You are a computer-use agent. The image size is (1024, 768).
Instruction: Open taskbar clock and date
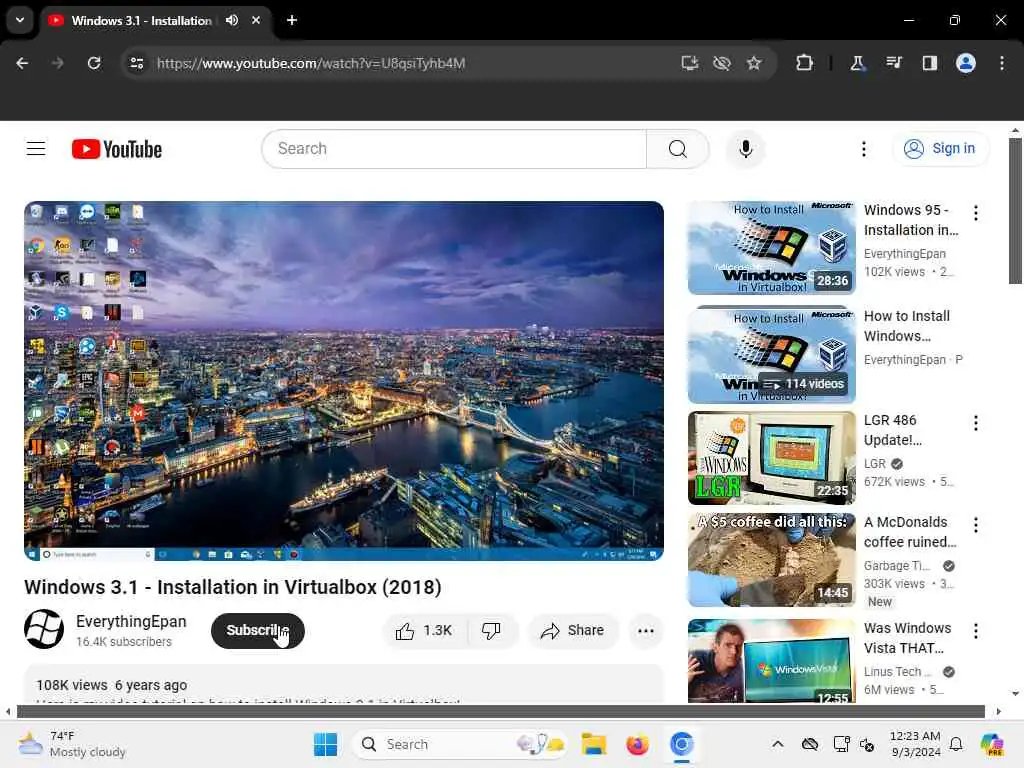[915, 744]
